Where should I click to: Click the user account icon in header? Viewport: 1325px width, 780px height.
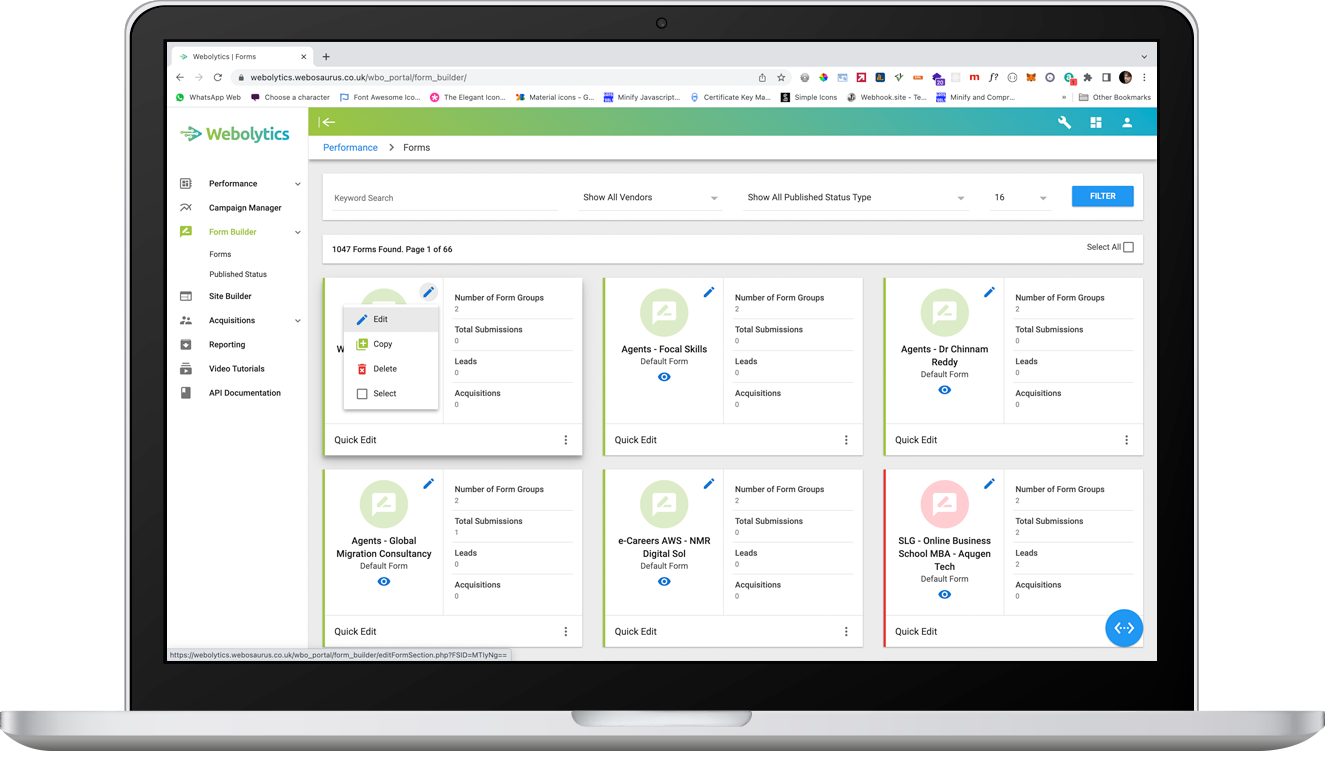coord(1127,122)
